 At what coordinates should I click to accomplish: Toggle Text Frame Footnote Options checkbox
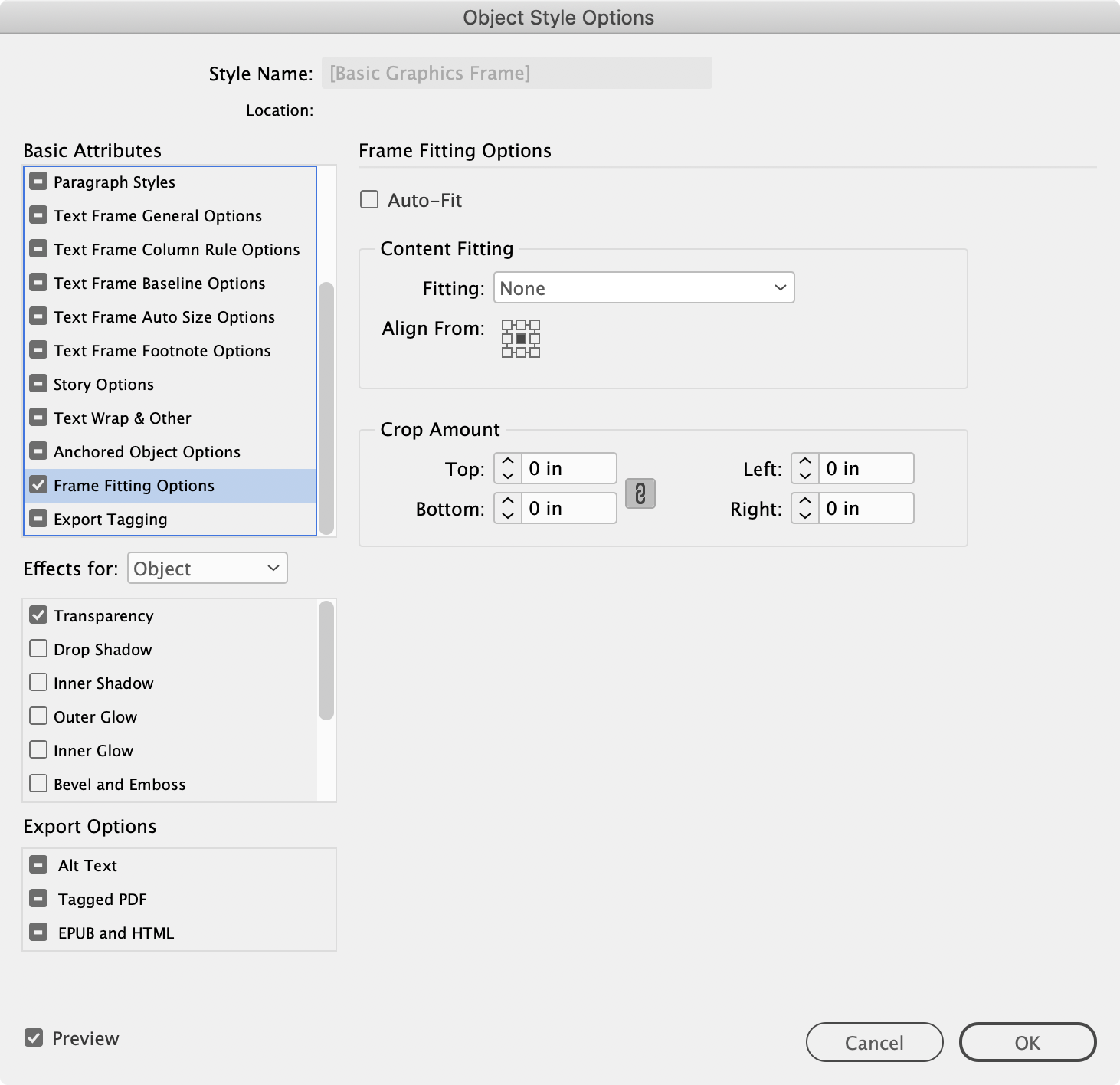38,350
